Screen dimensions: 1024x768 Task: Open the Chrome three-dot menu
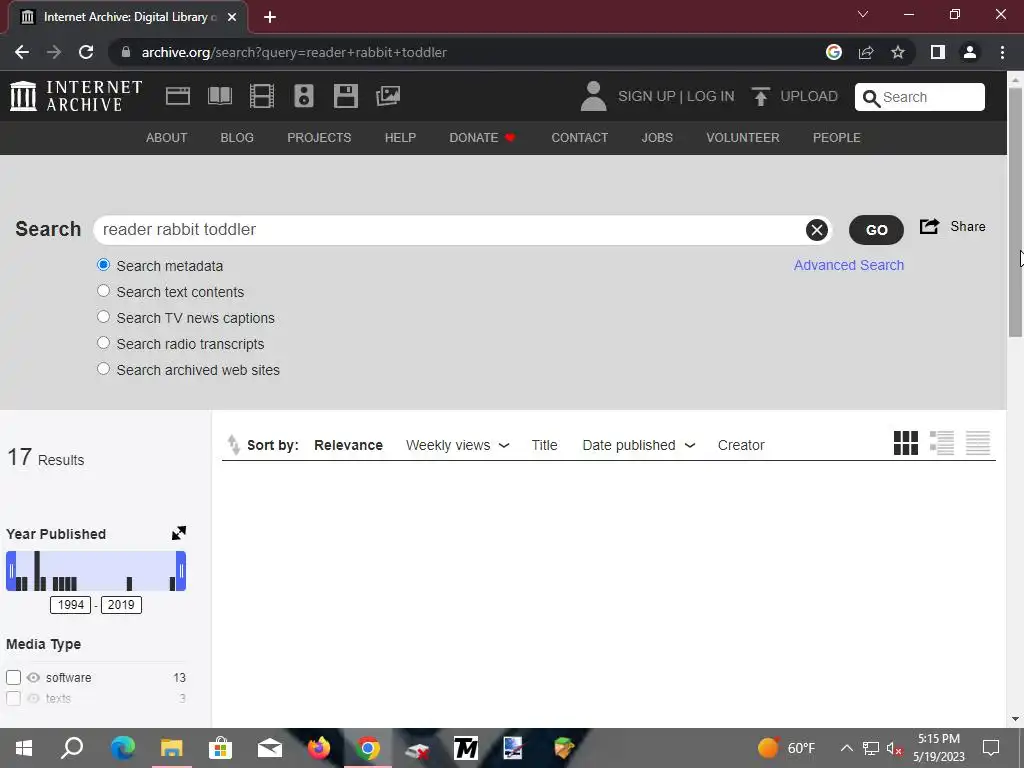pos(1002,52)
